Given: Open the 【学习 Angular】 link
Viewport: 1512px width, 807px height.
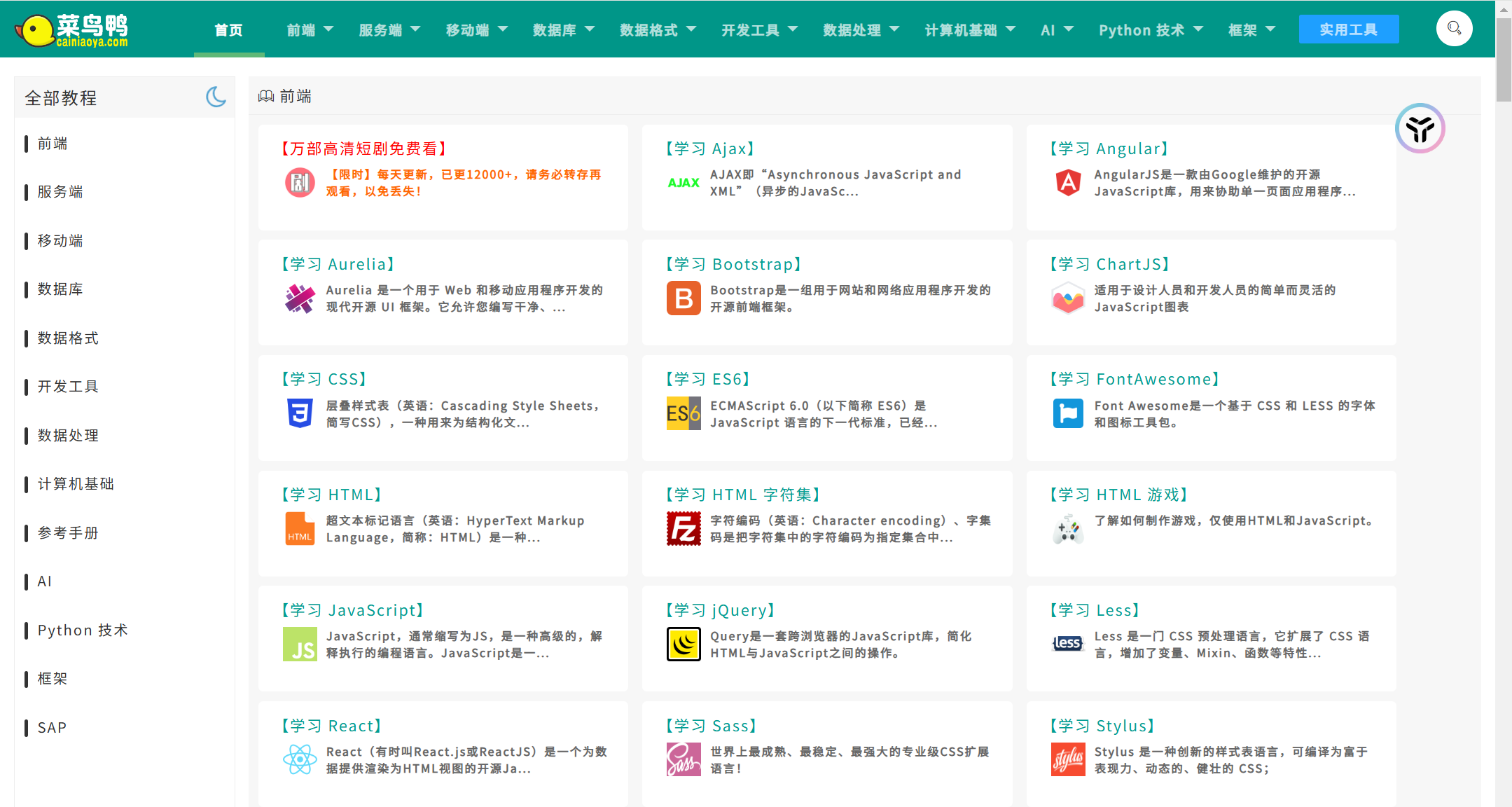Looking at the screenshot, I should 1109,149.
